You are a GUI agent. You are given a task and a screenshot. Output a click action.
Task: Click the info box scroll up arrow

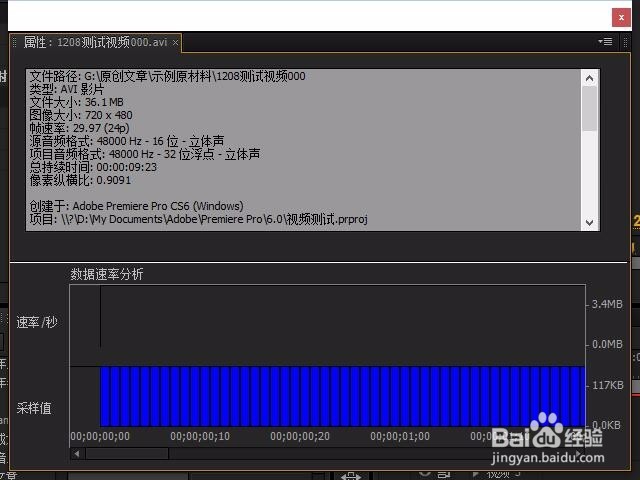[589, 78]
